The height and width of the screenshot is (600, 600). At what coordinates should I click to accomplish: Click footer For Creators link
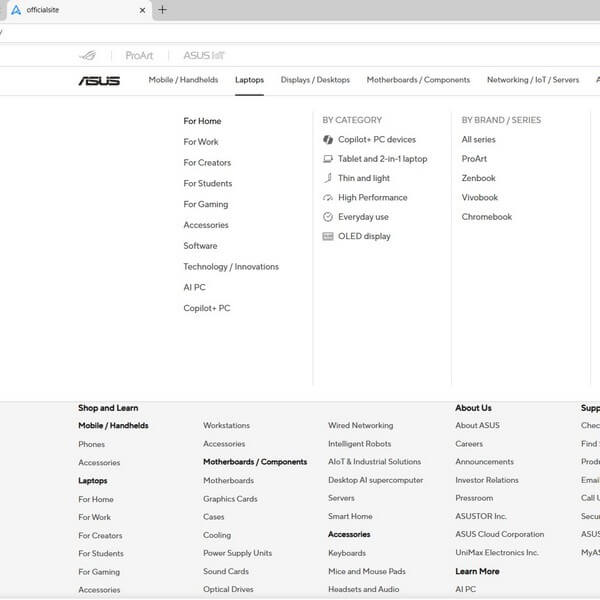pos(100,536)
